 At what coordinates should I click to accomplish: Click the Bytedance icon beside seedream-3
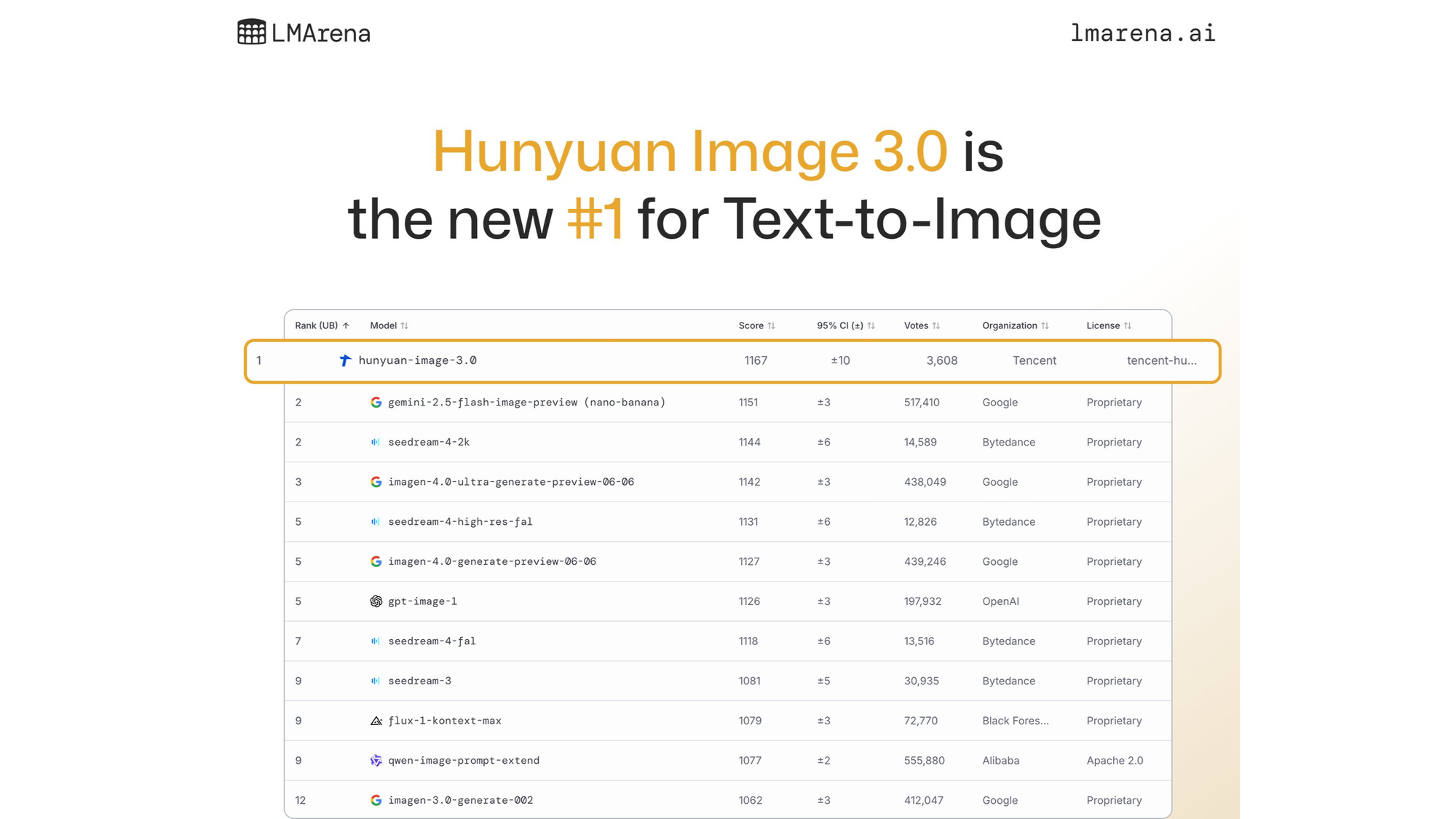376,681
